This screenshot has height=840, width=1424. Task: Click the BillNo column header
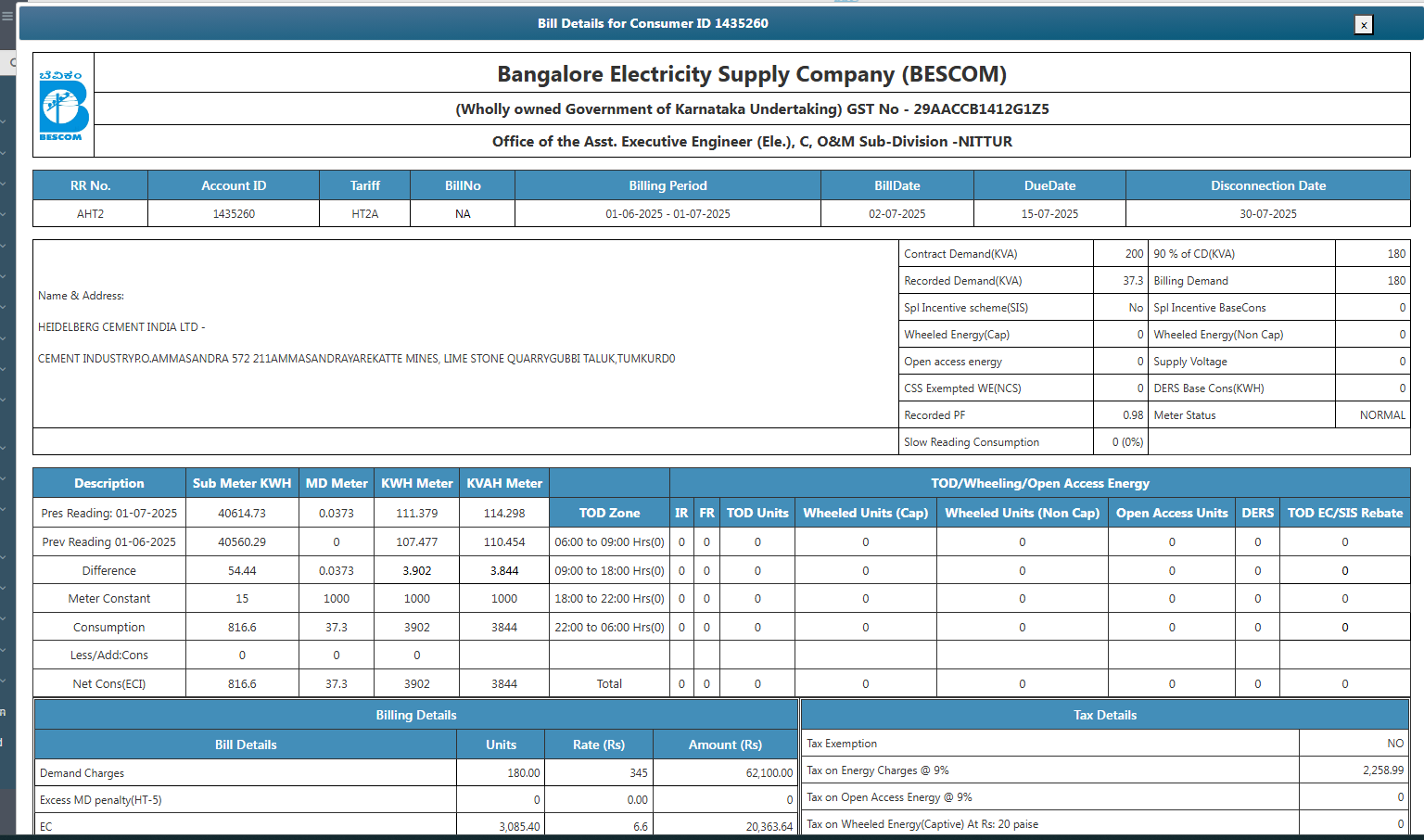coord(463,185)
